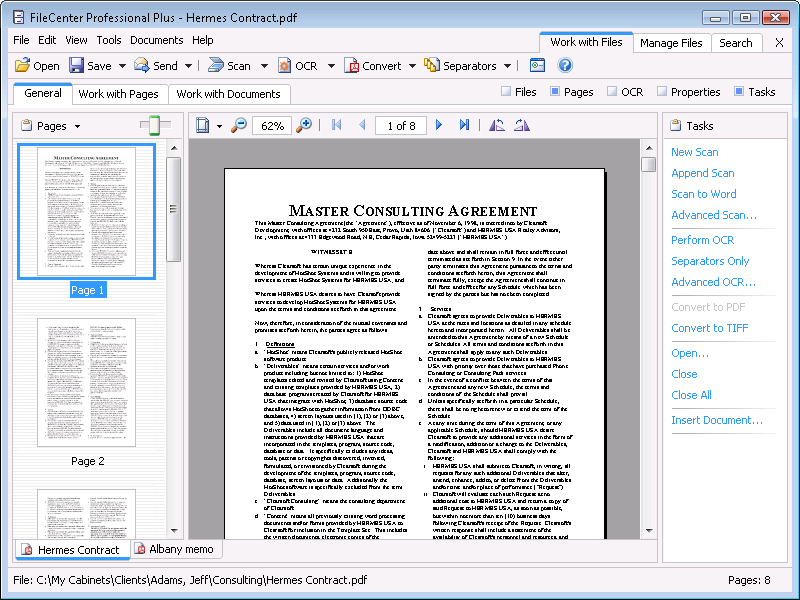
Task: Click the zoom in magnifier icon
Action: pos(304,125)
